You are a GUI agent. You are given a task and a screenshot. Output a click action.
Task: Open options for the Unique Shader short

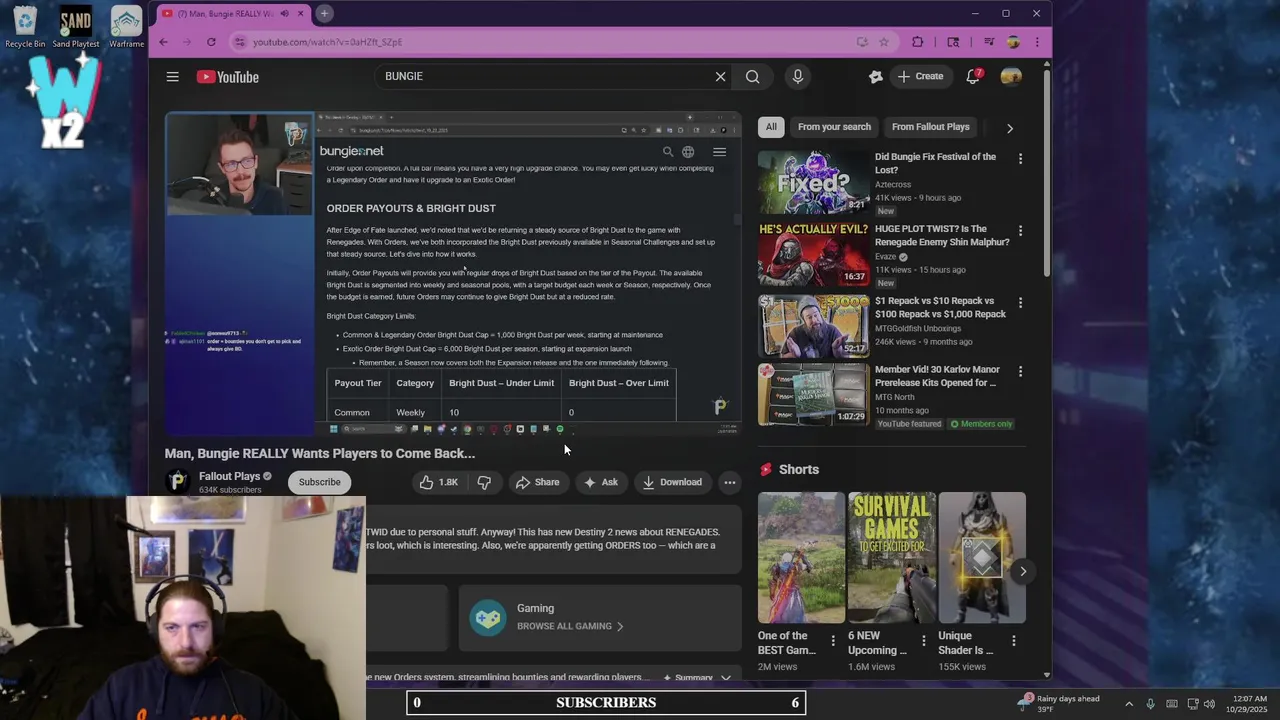(1013, 641)
